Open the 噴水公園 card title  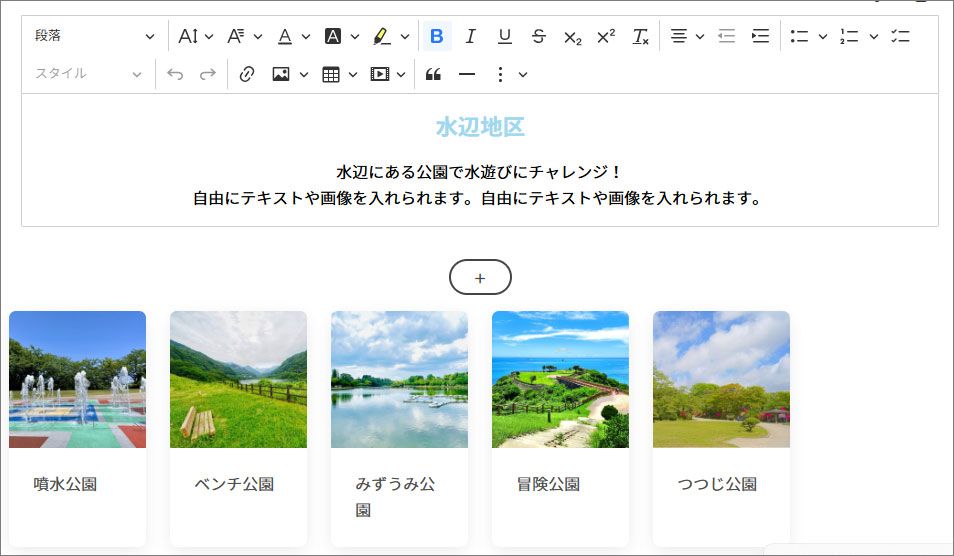(65, 484)
